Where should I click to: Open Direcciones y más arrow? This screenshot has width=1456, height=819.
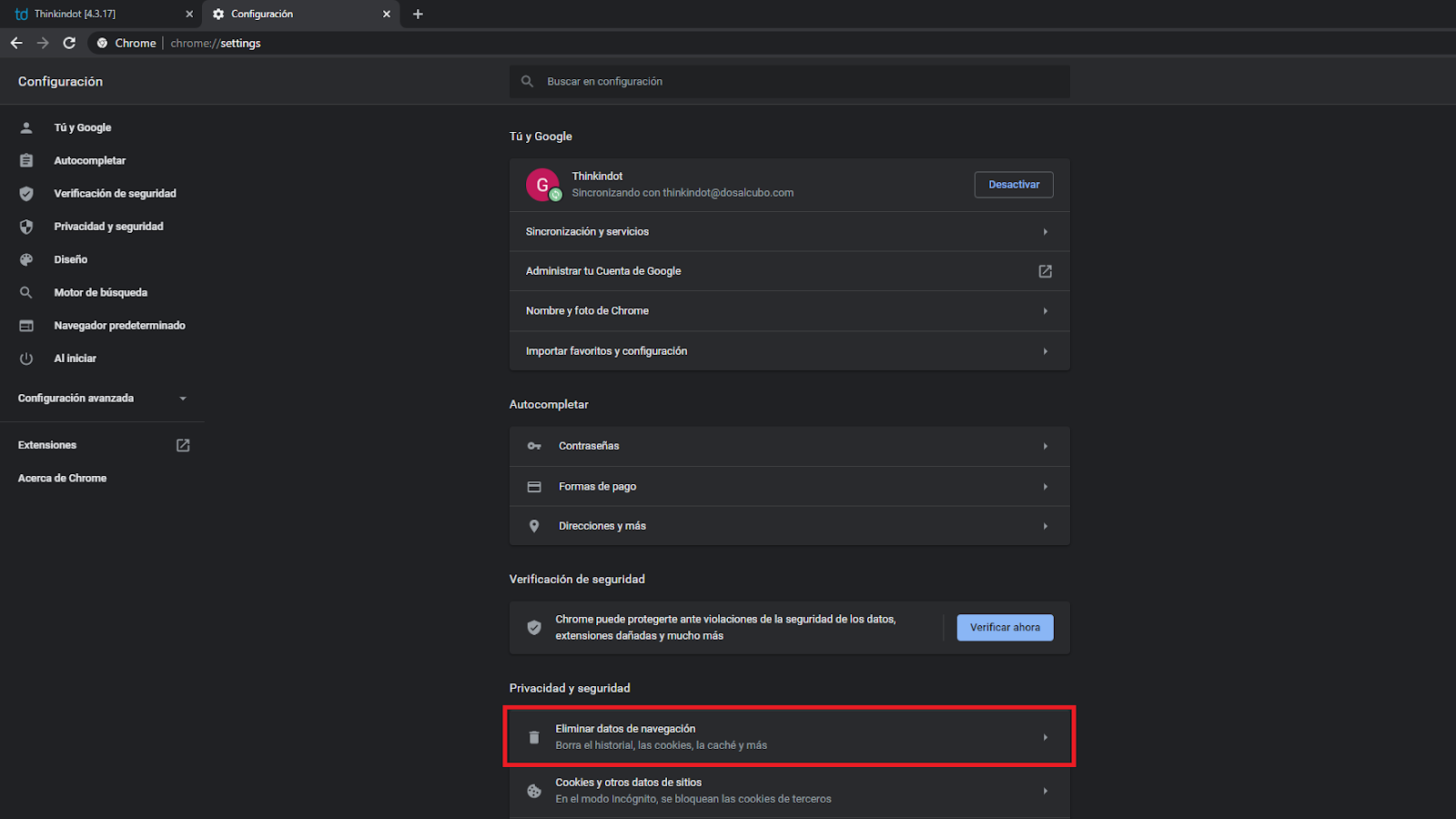(x=1045, y=526)
